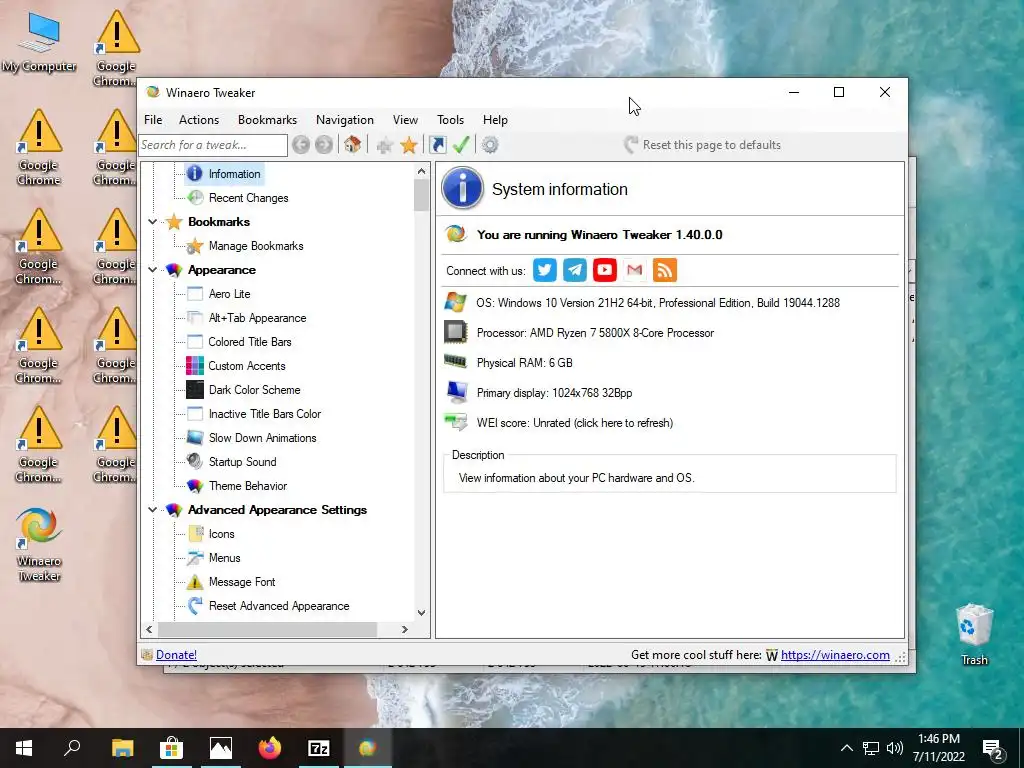Click the green checkmark toolbar icon
The height and width of the screenshot is (768, 1024).
pyautogui.click(x=461, y=144)
